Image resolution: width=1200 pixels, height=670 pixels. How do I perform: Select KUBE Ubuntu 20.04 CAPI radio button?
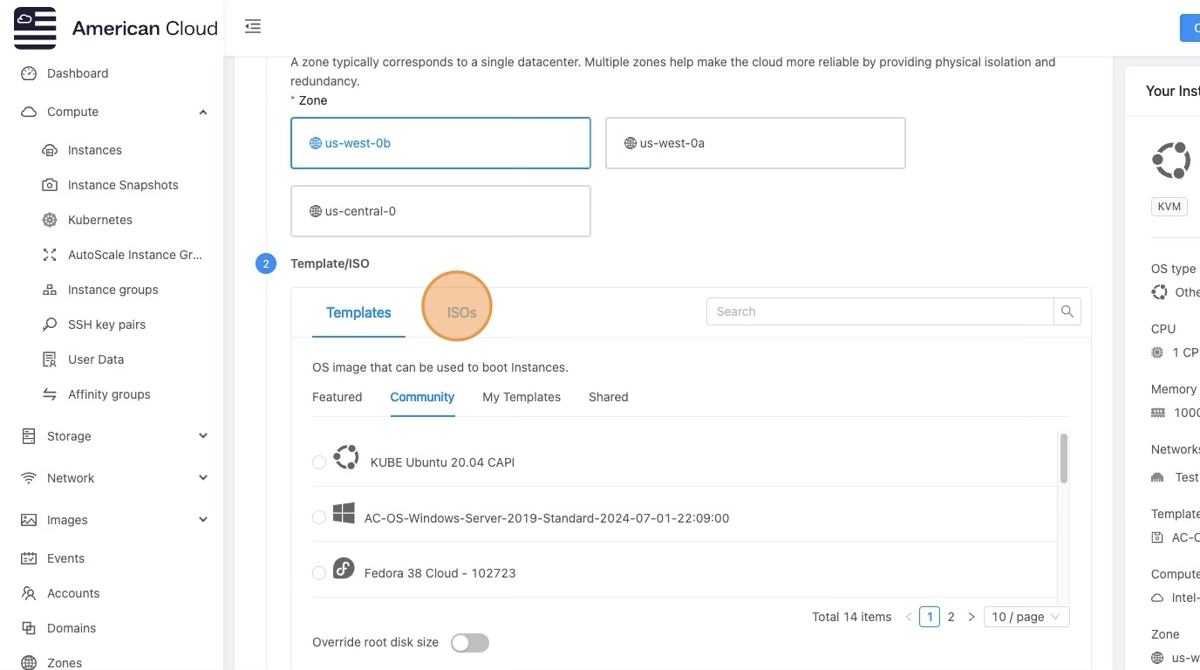[x=319, y=462]
